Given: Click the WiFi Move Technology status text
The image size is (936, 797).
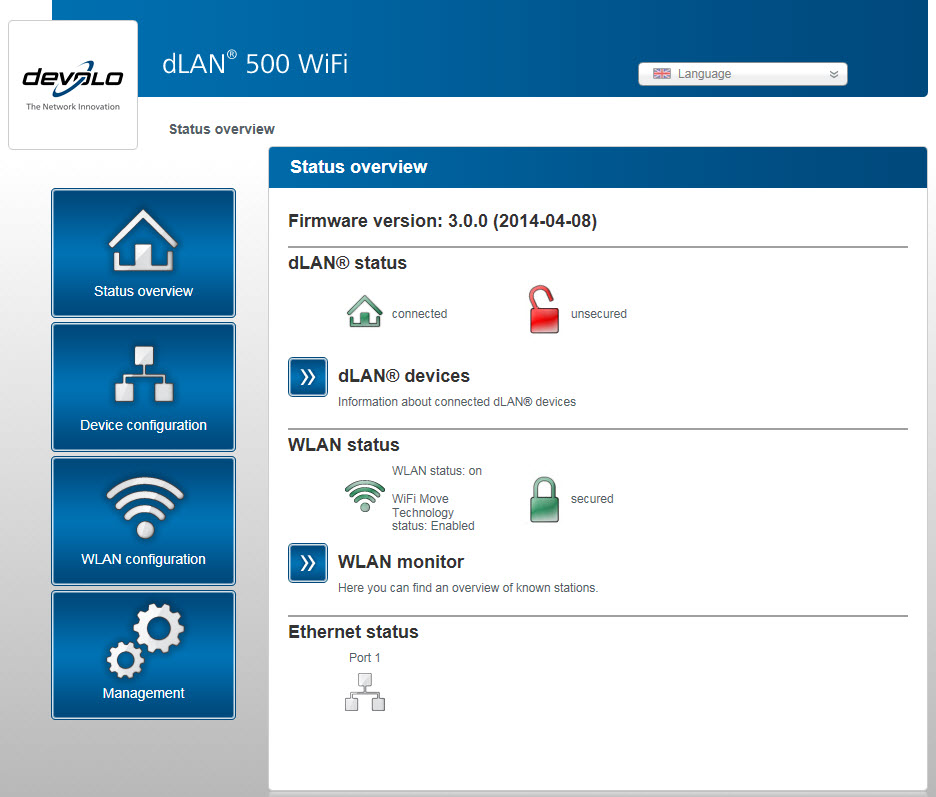Looking at the screenshot, I should coord(433,512).
